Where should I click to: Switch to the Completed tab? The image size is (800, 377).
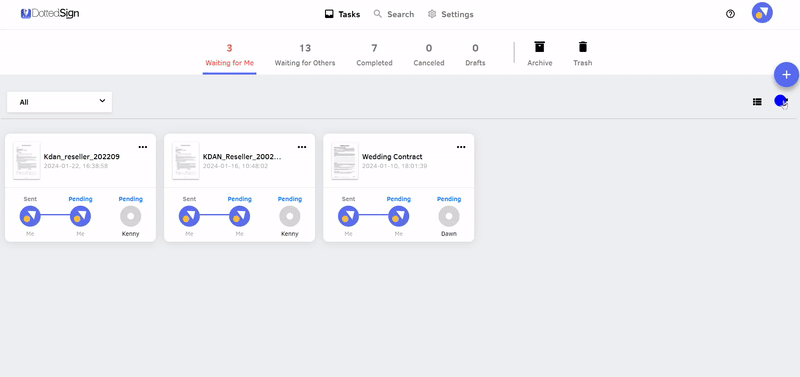coord(374,55)
